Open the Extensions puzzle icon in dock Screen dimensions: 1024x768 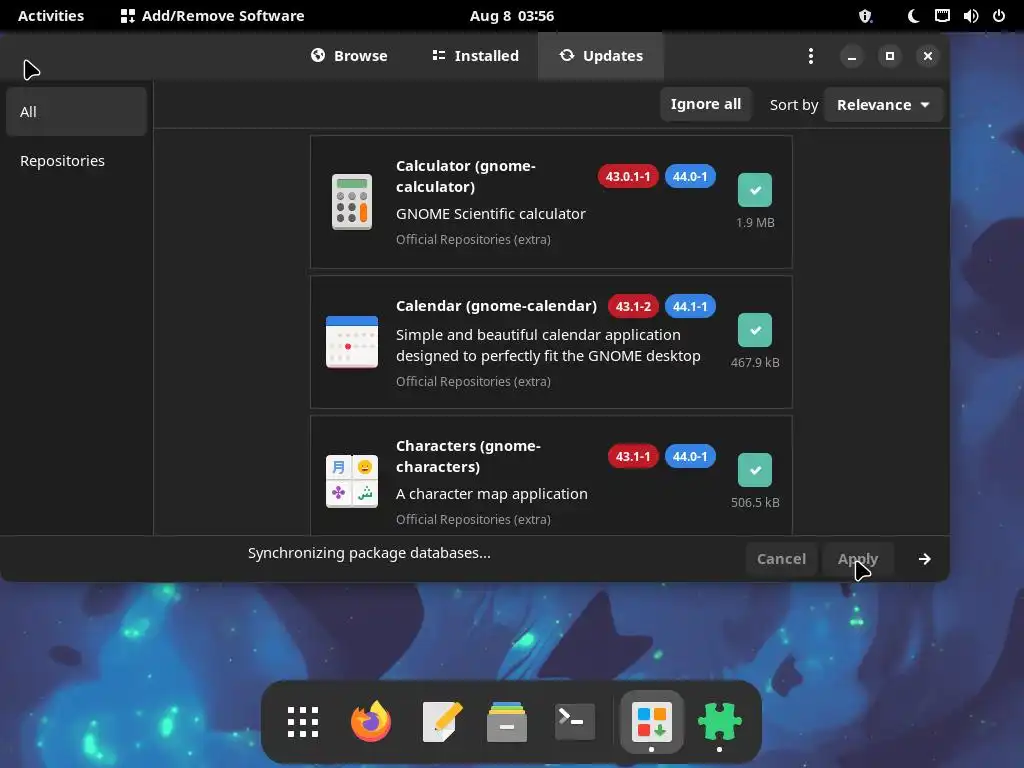pos(720,722)
